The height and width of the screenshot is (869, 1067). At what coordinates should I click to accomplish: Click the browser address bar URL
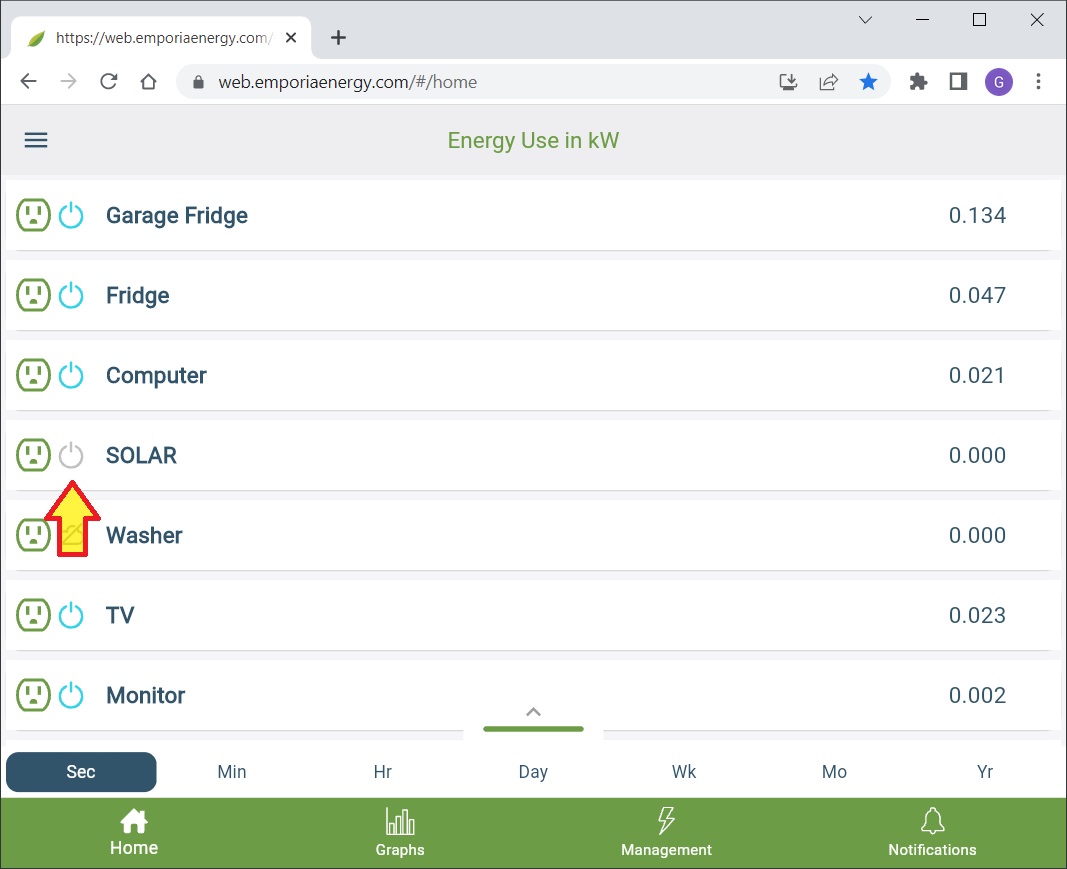(347, 82)
